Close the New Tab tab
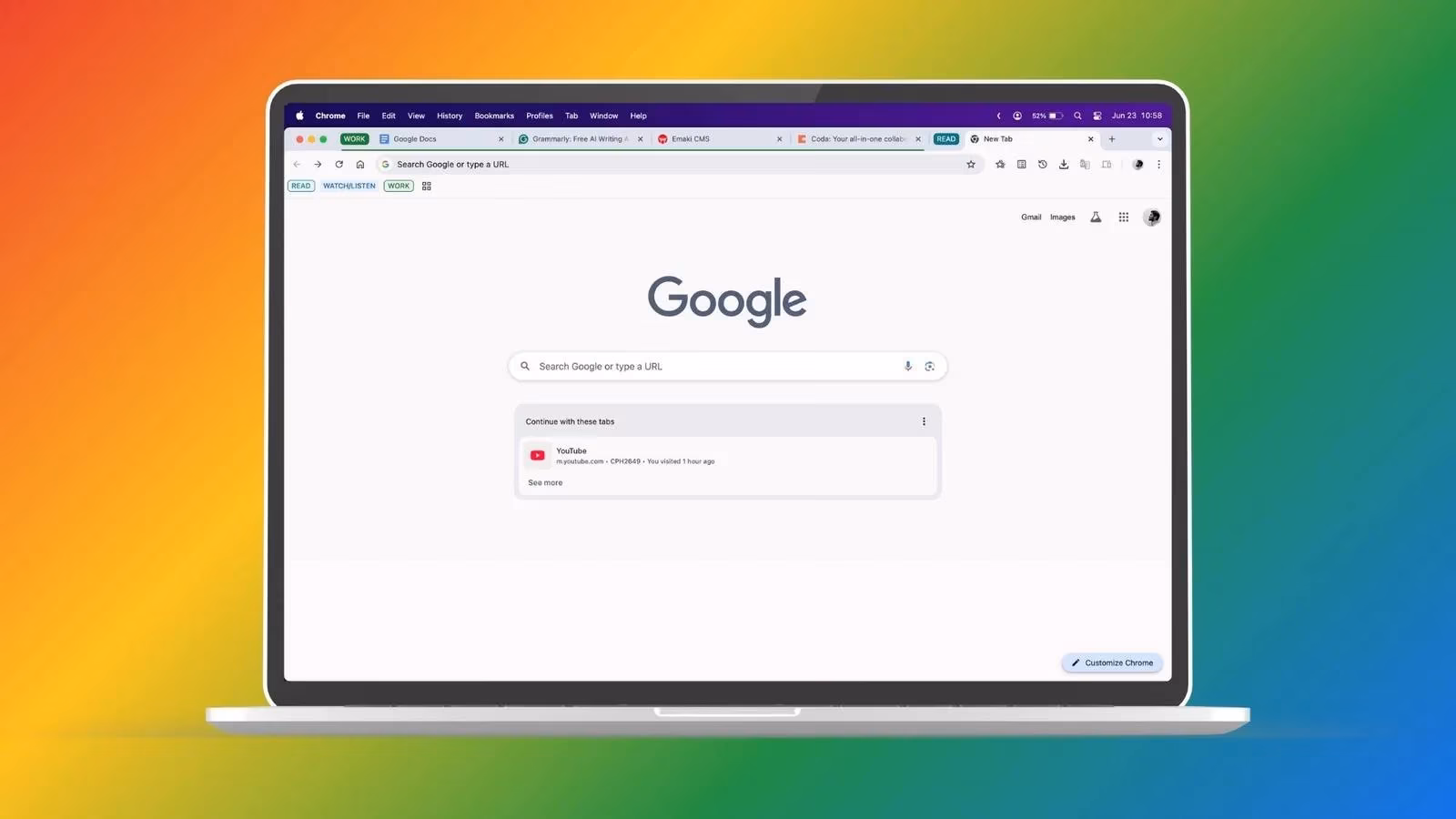 click(1090, 139)
